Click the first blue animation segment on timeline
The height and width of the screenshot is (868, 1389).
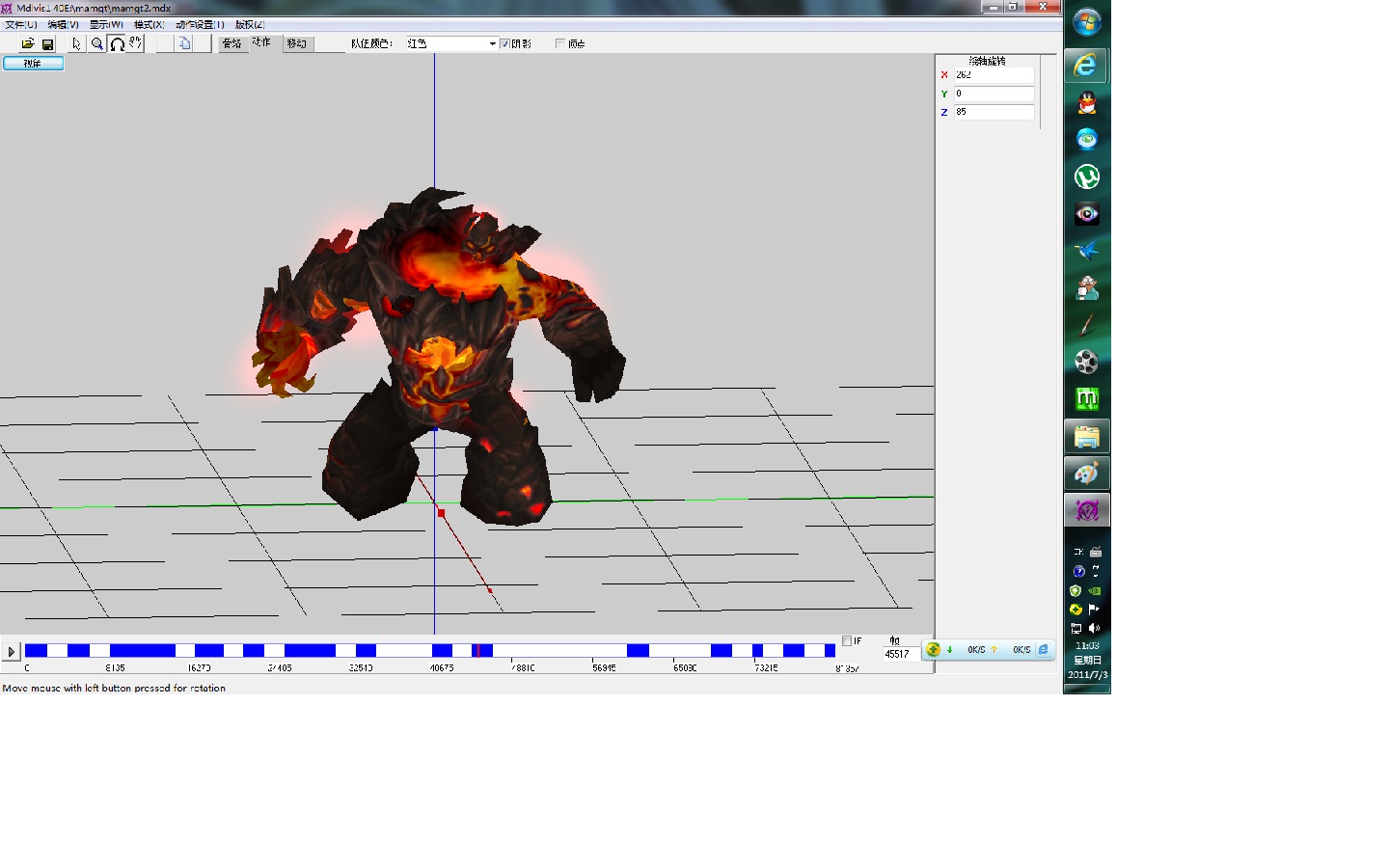click(x=36, y=651)
